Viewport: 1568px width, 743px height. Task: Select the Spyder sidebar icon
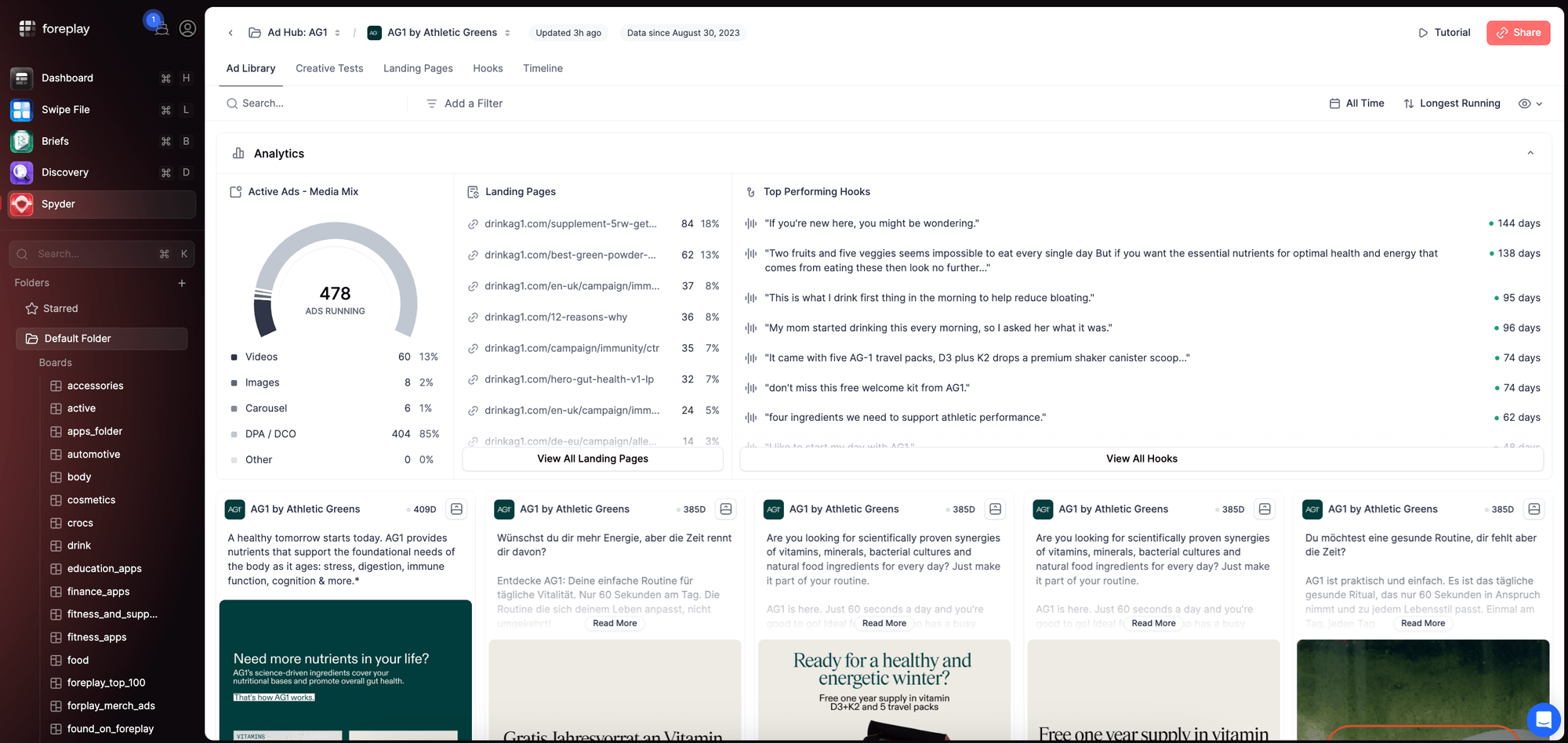coord(22,205)
